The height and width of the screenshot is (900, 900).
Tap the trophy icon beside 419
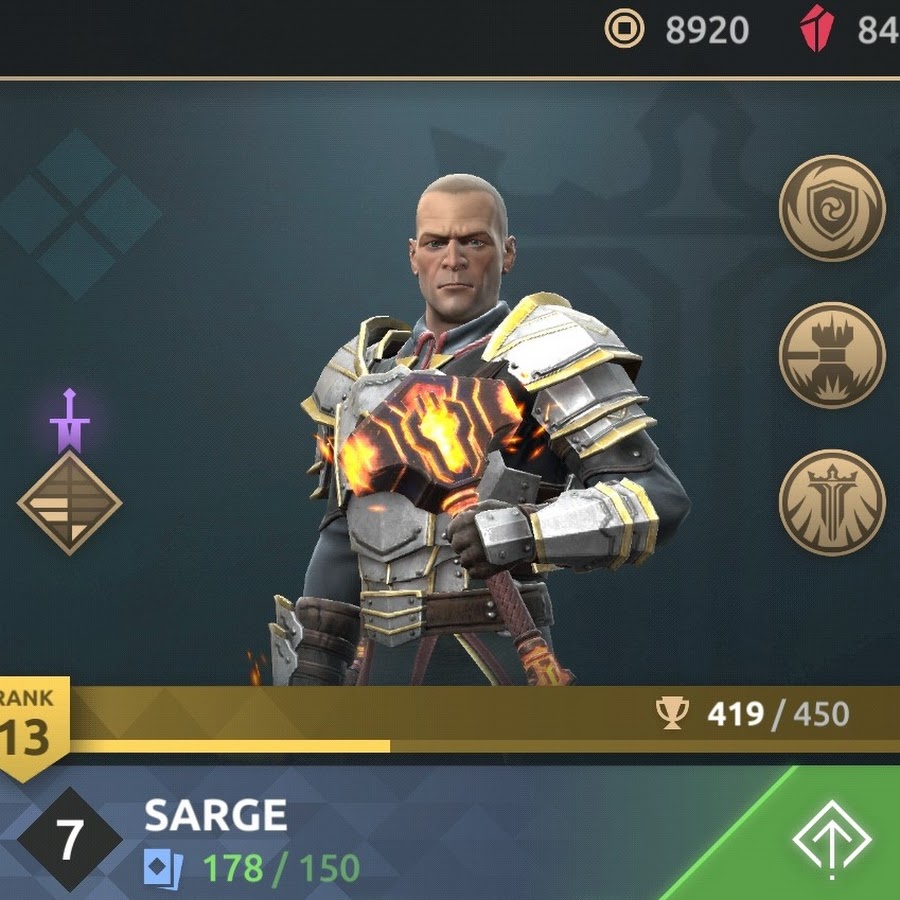click(672, 713)
